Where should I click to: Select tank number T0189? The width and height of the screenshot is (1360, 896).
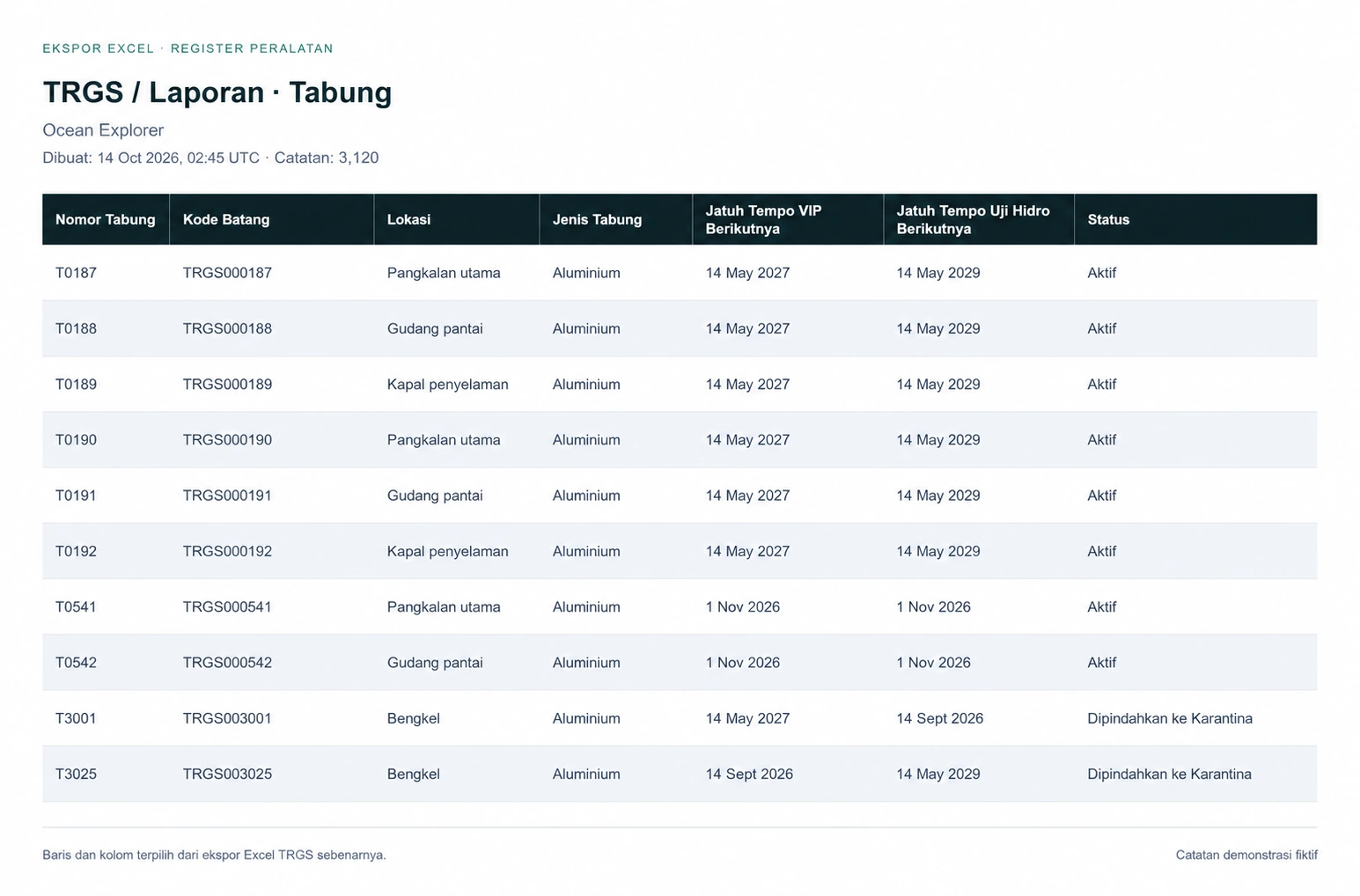coord(76,384)
